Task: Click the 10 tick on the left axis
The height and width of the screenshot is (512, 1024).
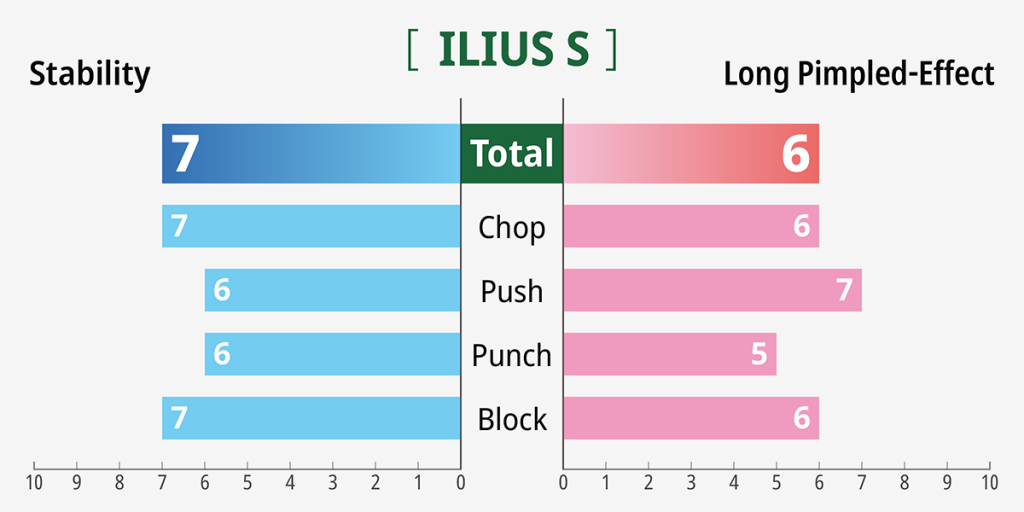Action: coord(34,482)
